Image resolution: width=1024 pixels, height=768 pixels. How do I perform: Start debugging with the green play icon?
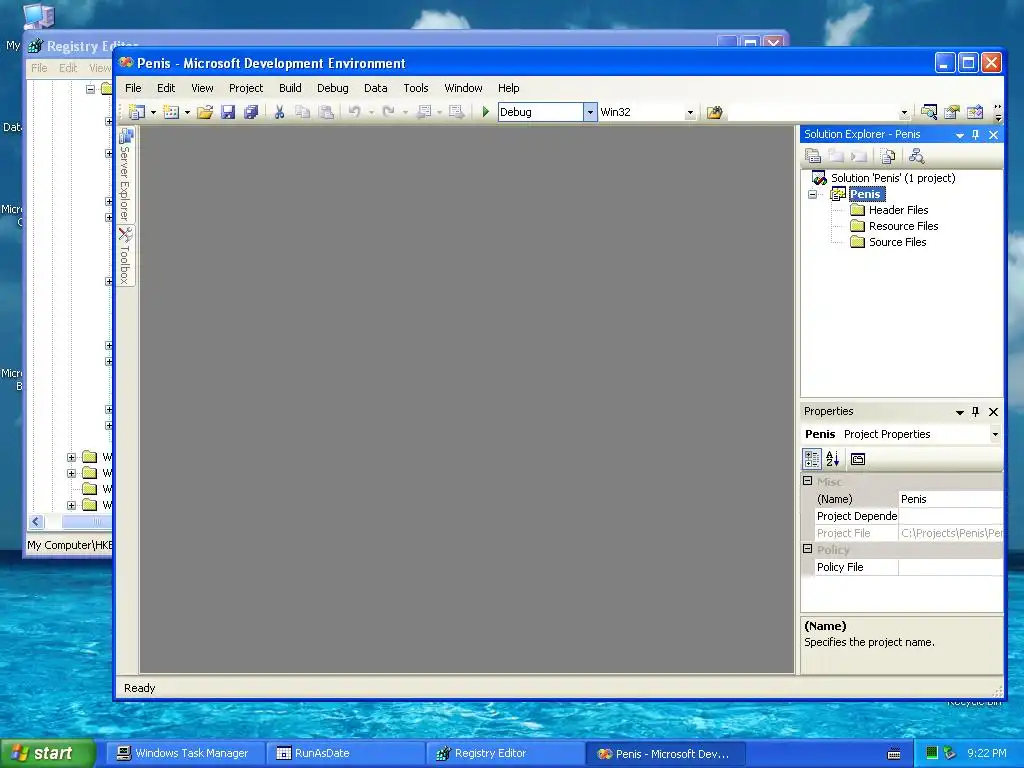485,112
